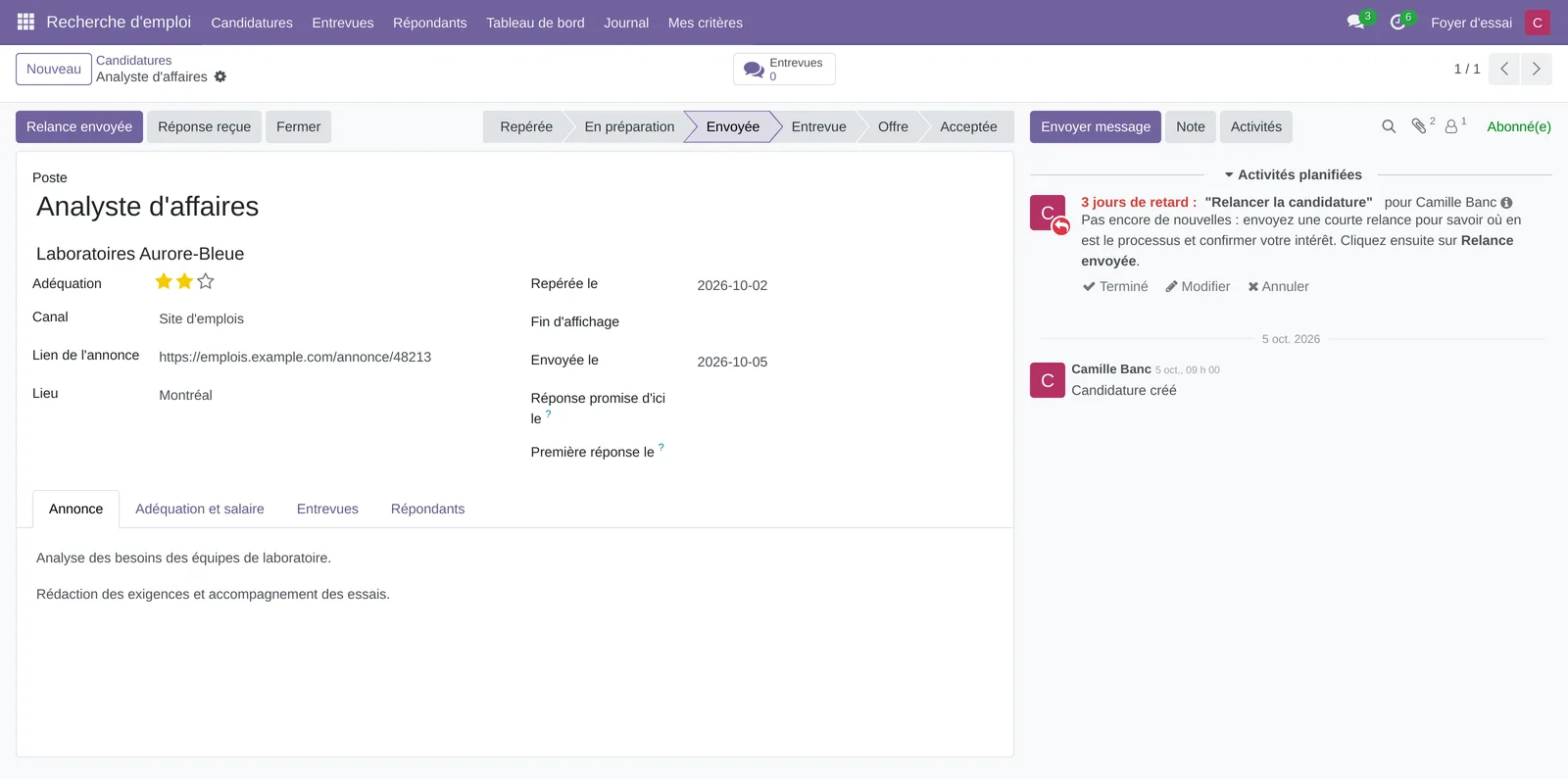This screenshot has width=1568, height=779.
Task: Click the Activités button in chatter
Action: [1256, 126]
